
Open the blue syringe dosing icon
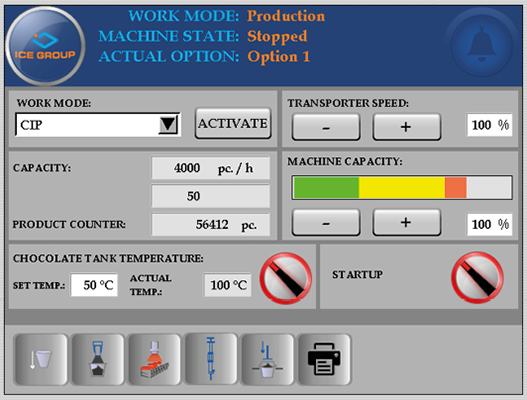pyautogui.click(x=211, y=358)
